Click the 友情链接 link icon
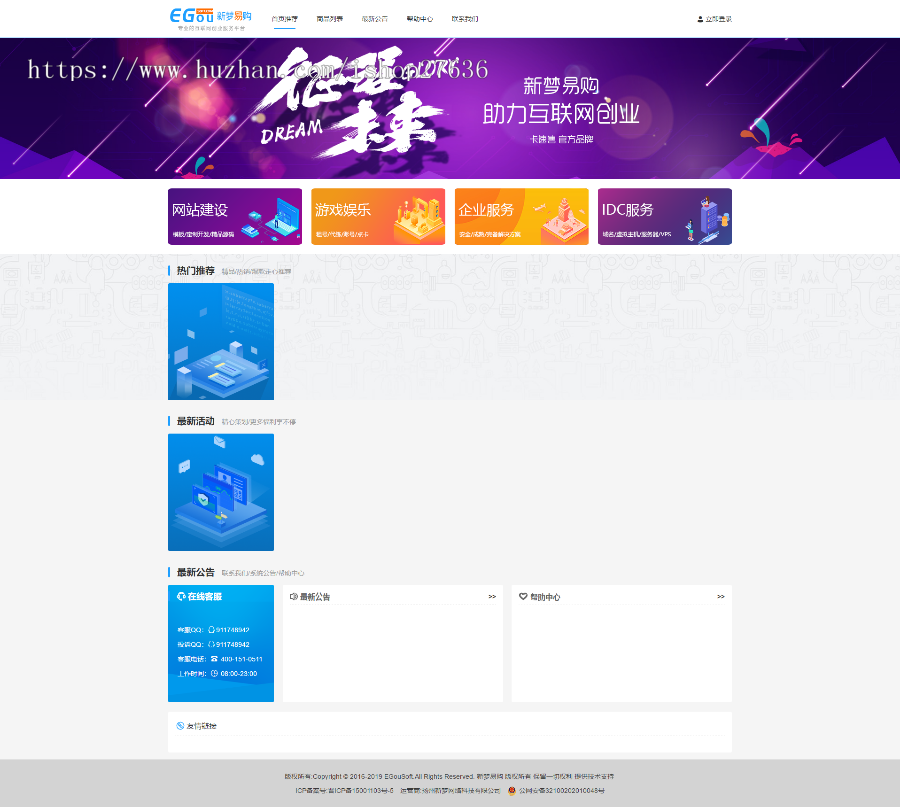Image resolution: width=900 pixels, height=807 pixels. click(x=180, y=726)
